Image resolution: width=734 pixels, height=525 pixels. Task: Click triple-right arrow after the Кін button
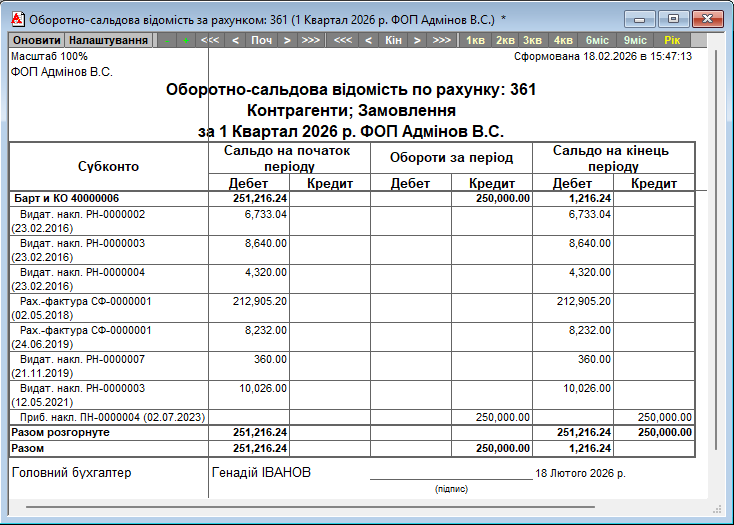tap(442, 40)
